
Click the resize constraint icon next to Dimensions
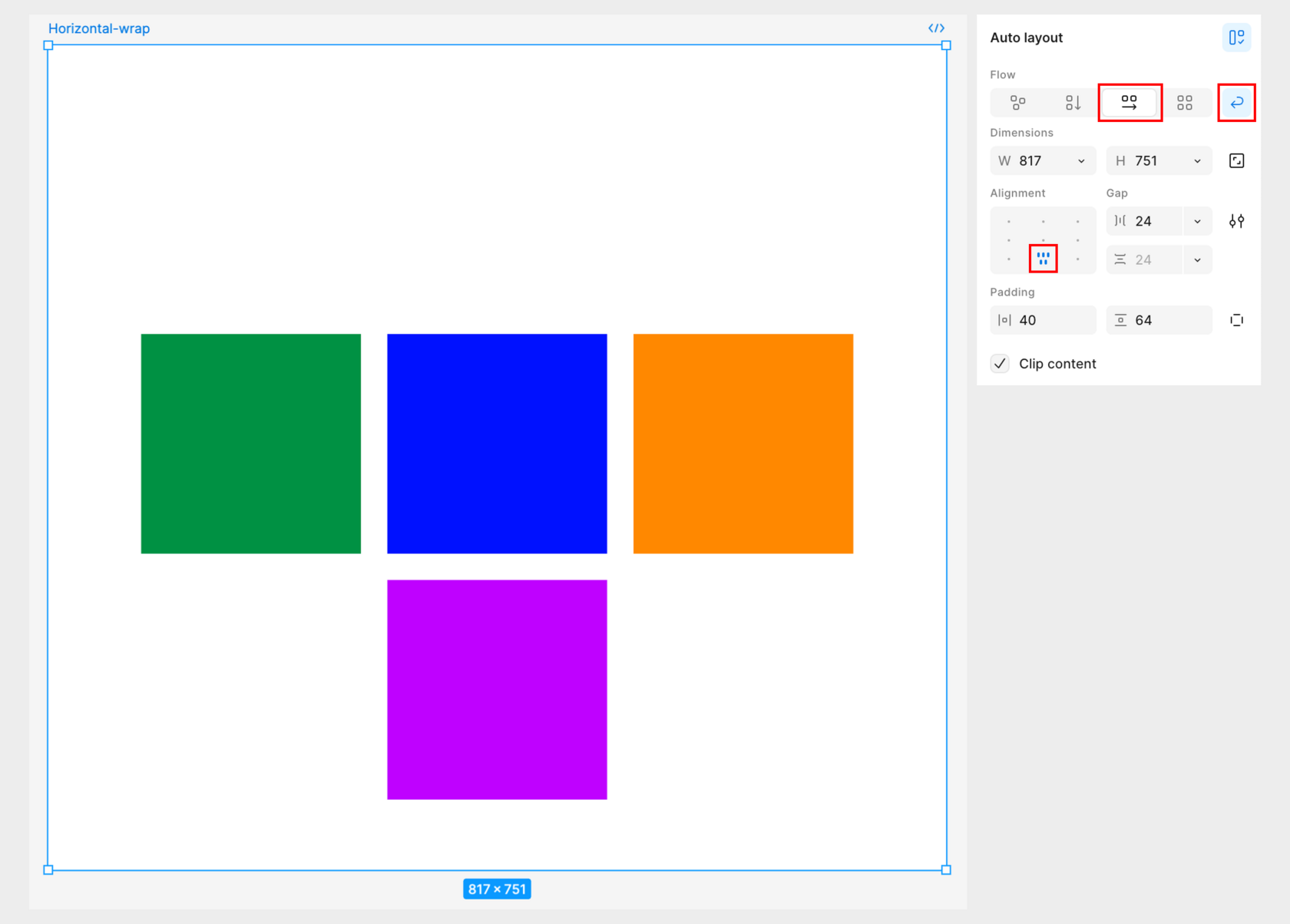point(1237,160)
